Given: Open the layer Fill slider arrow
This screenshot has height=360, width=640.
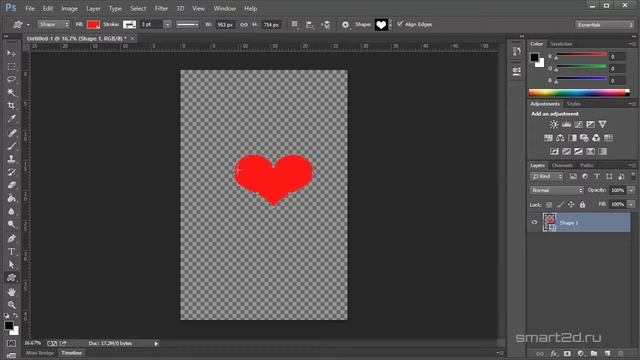Looking at the screenshot, I should point(631,204).
